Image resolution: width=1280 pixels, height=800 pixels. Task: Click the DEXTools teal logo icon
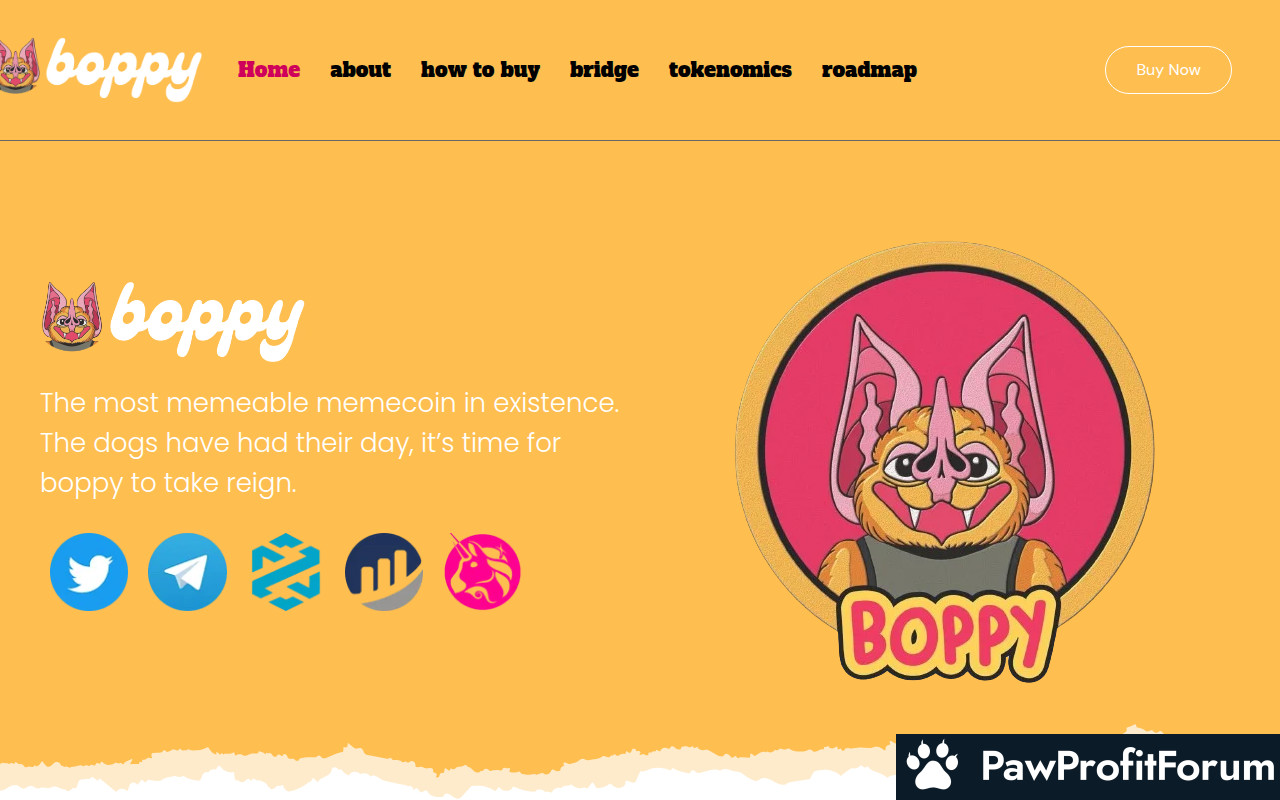(x=286, y=572)
